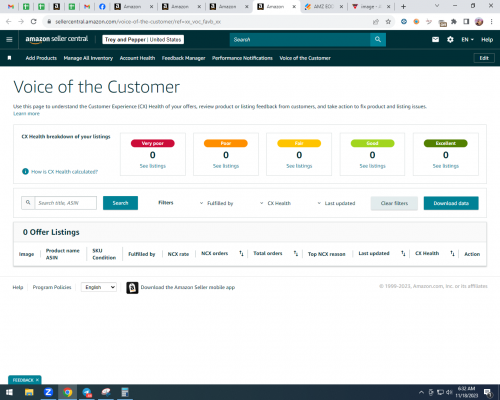Open Account Health page
500x400 pixels.
pos(137,58)
